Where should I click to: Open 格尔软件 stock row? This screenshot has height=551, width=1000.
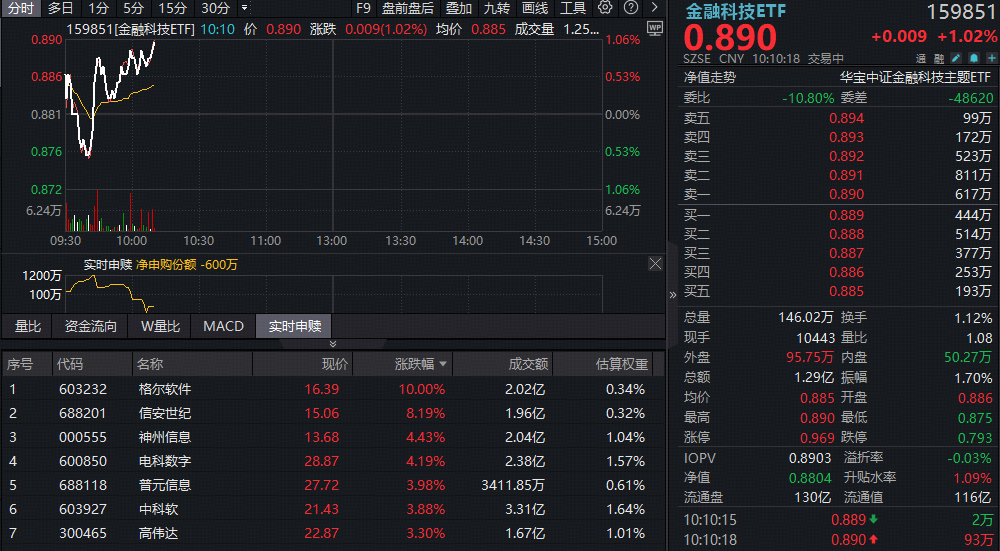(x=165, y=389)
